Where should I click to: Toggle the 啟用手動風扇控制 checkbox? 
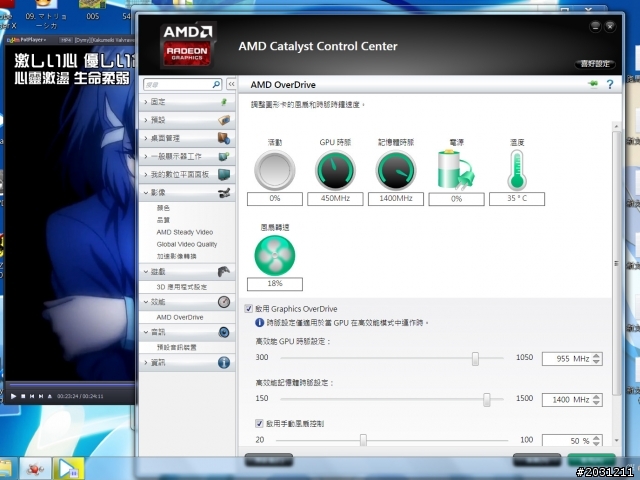click(259, 423)
